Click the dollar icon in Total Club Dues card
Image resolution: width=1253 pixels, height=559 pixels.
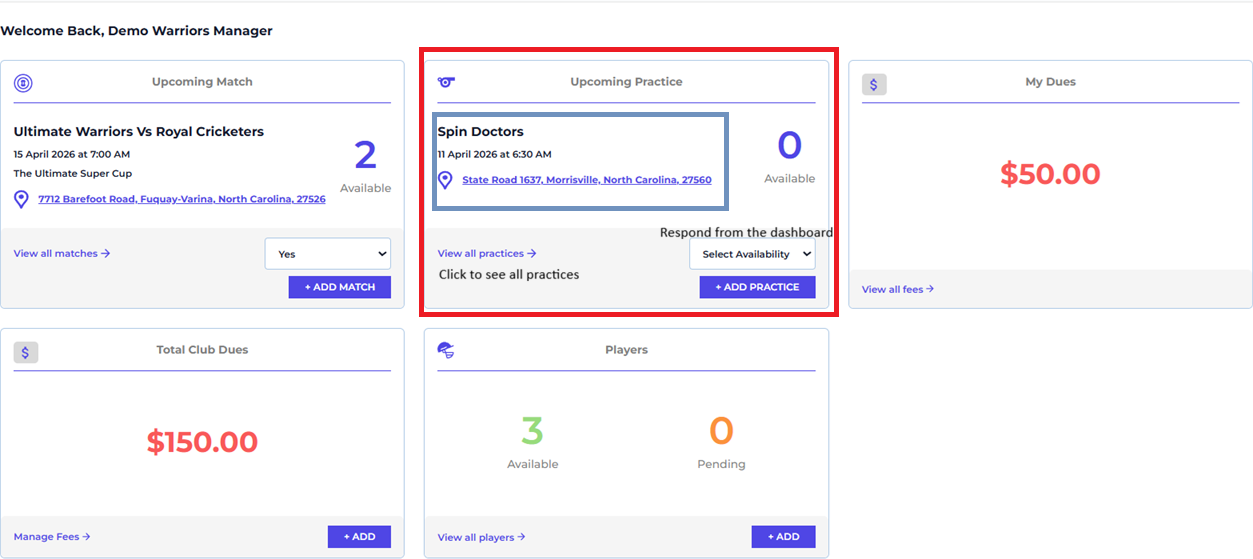coord(26,352)
